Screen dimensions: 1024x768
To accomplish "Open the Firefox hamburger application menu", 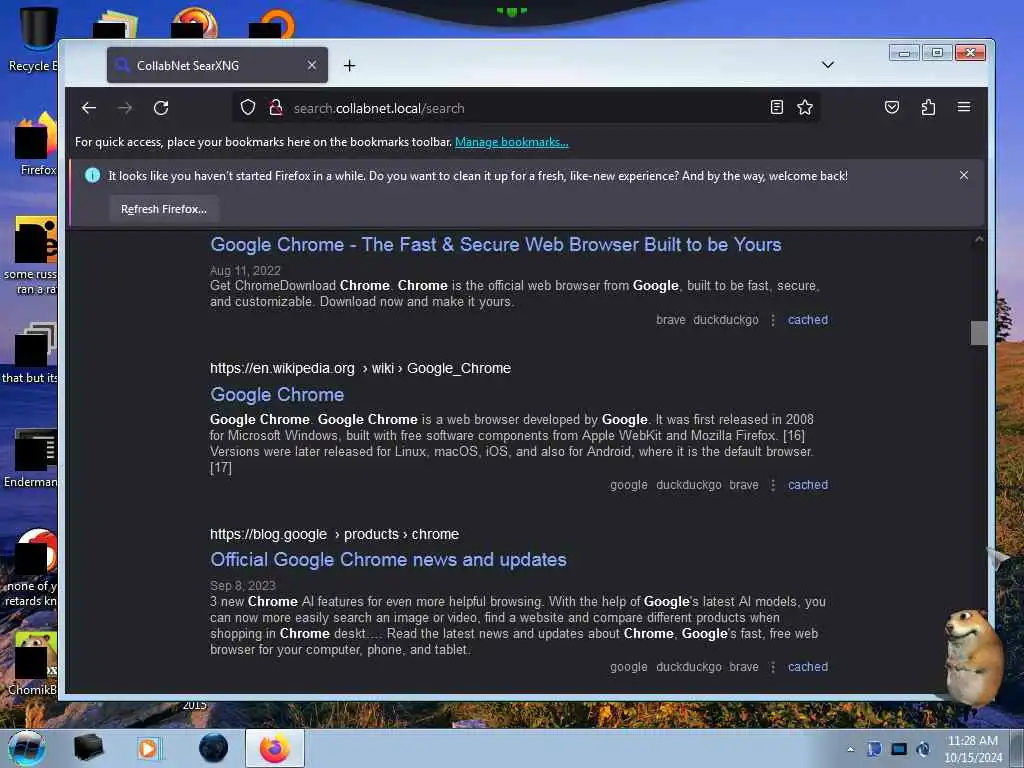I will coord(964,107).
